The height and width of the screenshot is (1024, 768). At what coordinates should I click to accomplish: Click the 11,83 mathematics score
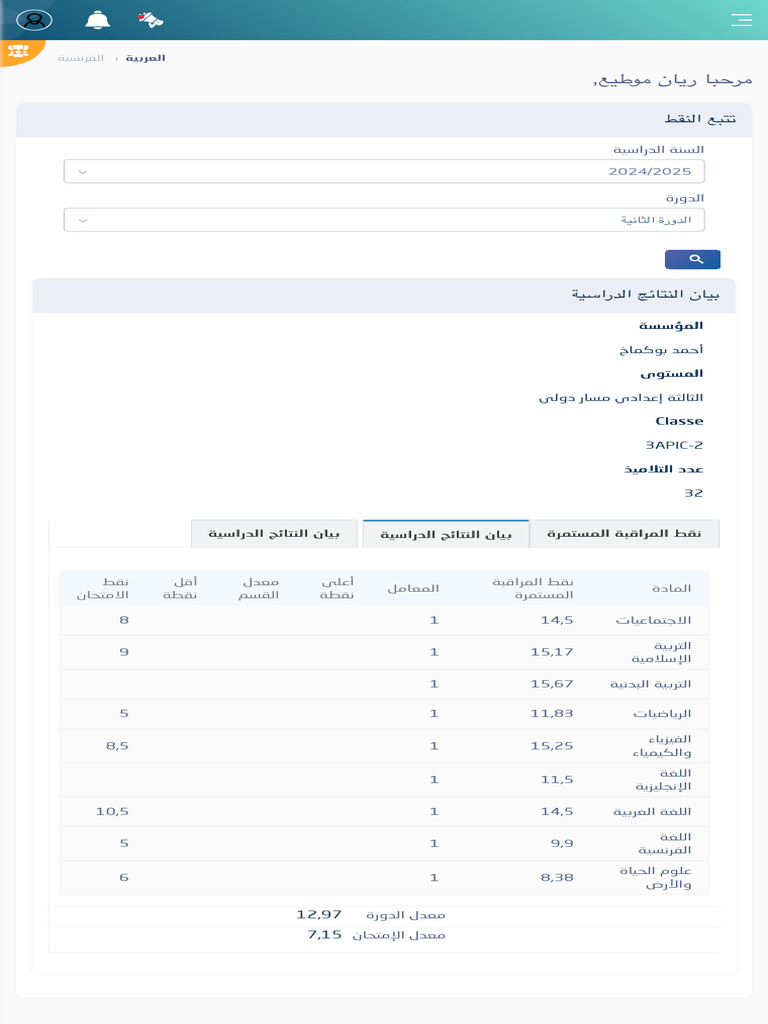click(x=552, y=714)
